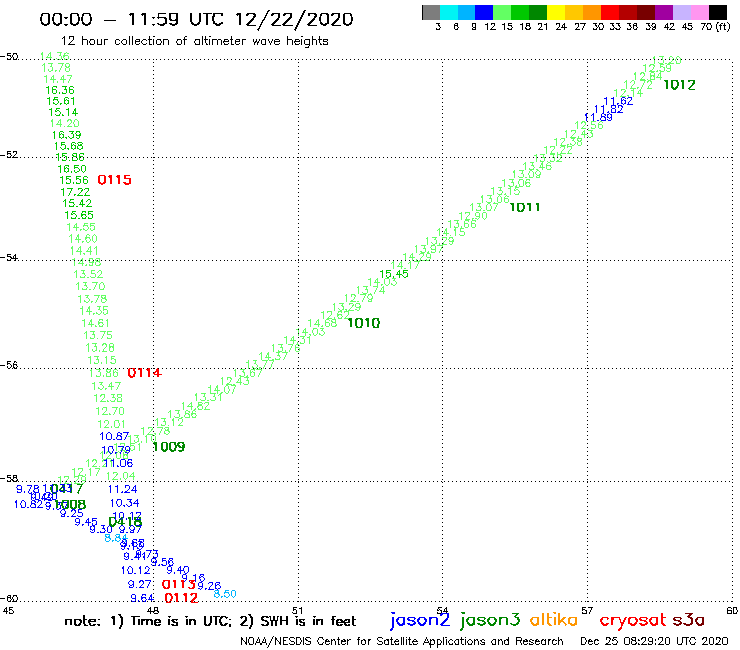
Task: Click the wave height value 16.50
Action: pos(72,169)
